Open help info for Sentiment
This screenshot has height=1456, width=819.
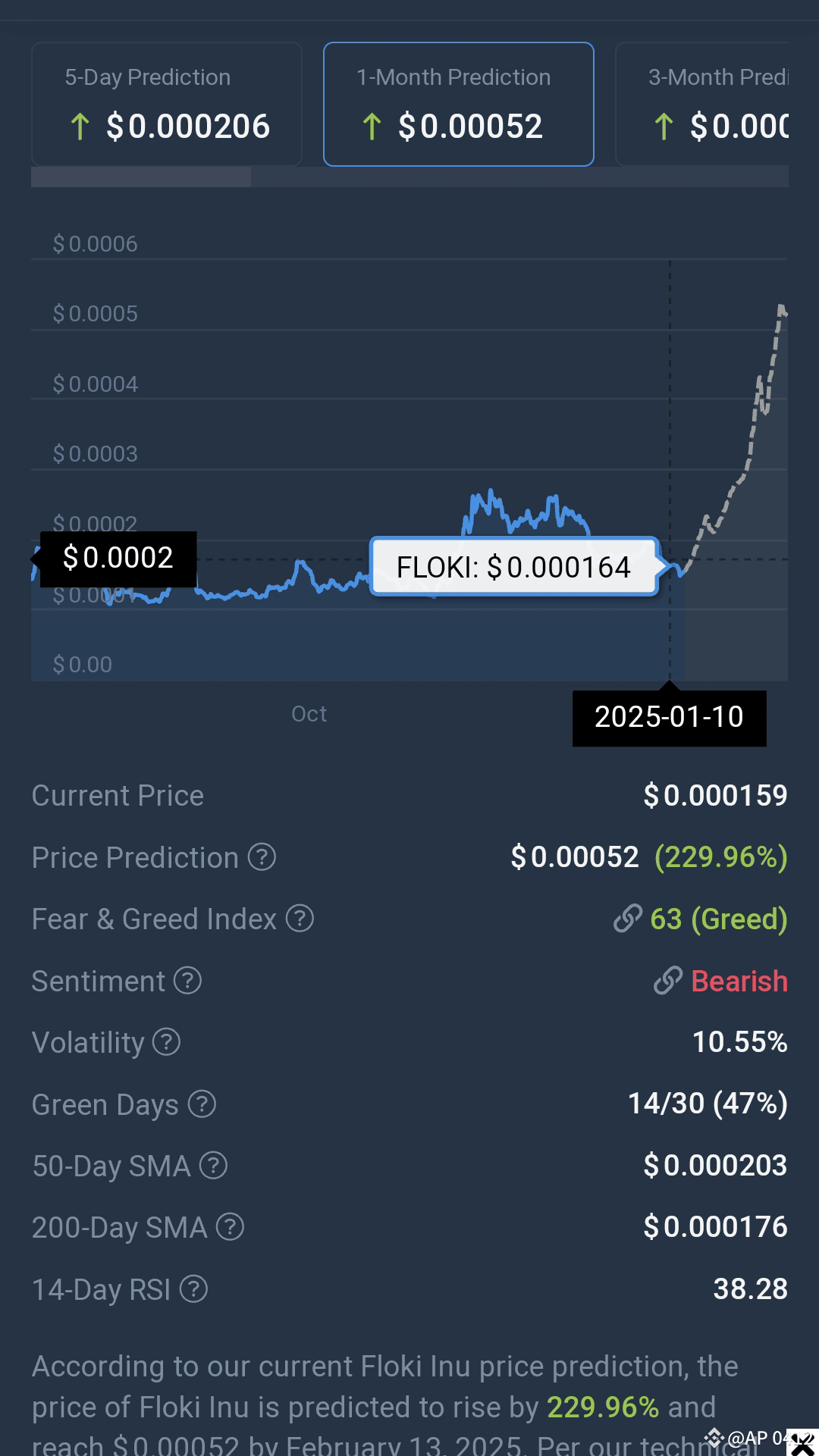tap(186, 981)
